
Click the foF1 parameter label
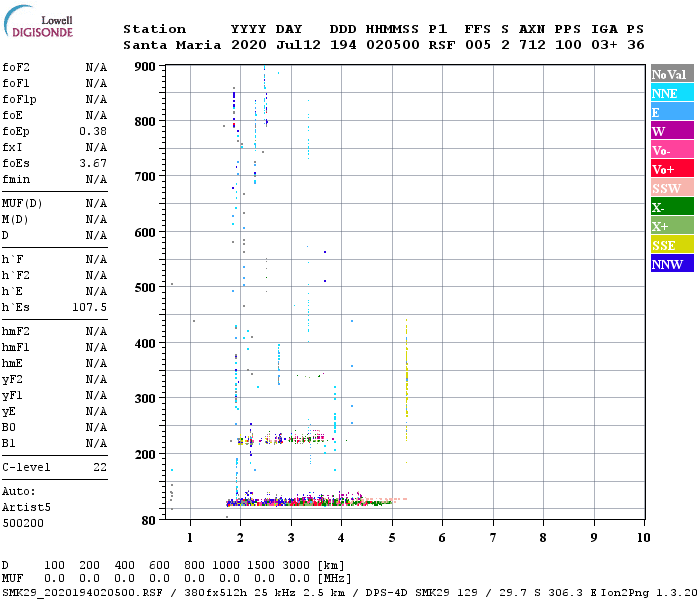click(16, 83)
